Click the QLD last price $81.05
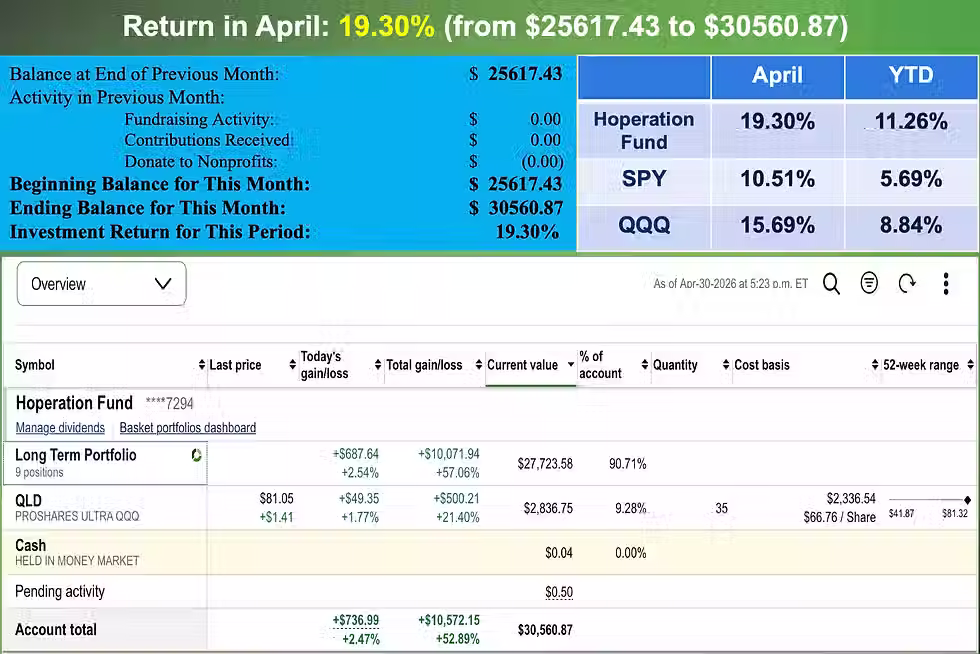Image resolution: width=980 pixels, height=654 pixels. click(x=276, y=498)
